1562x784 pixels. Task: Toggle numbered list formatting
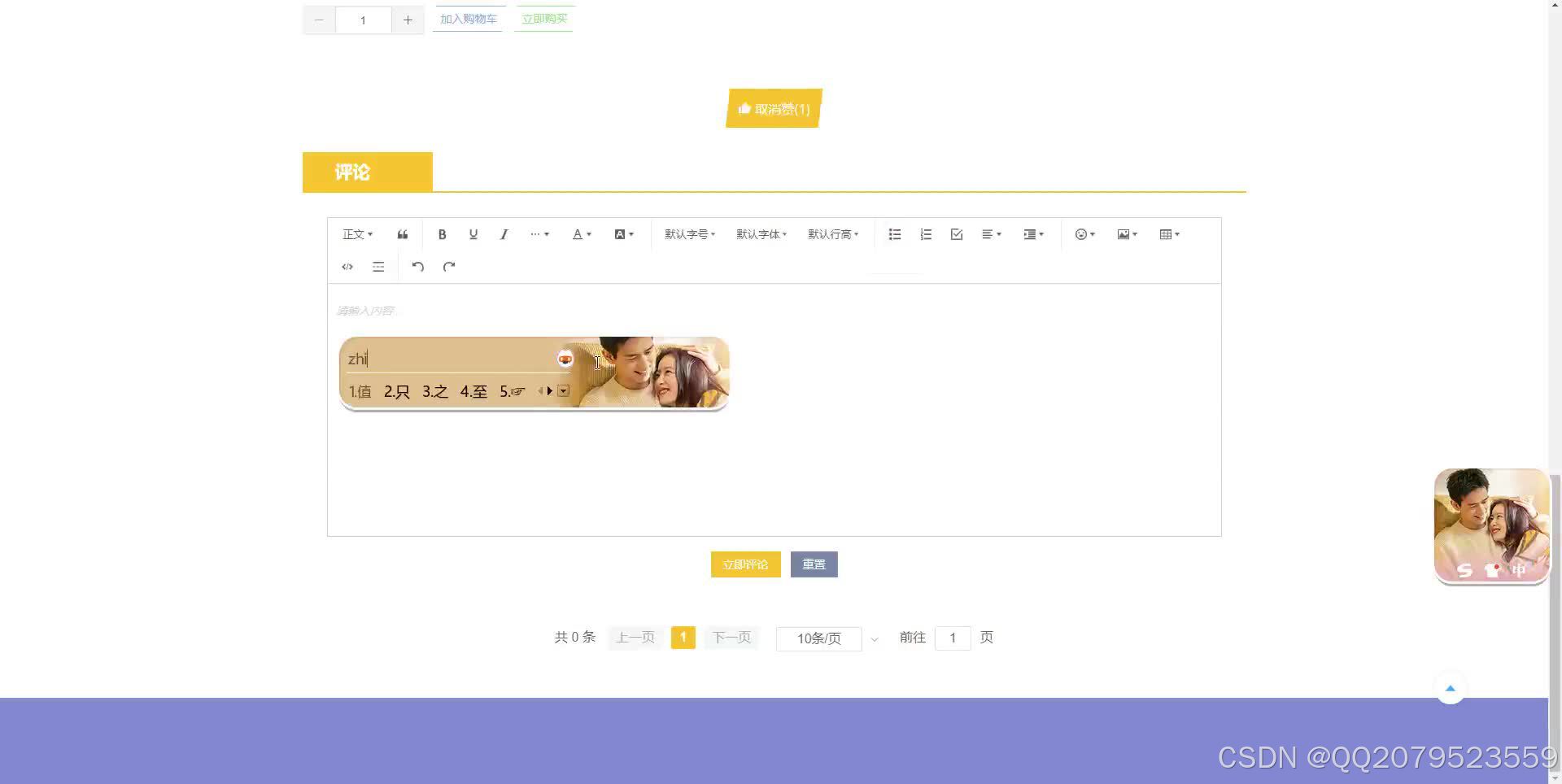tap(925, 234)
